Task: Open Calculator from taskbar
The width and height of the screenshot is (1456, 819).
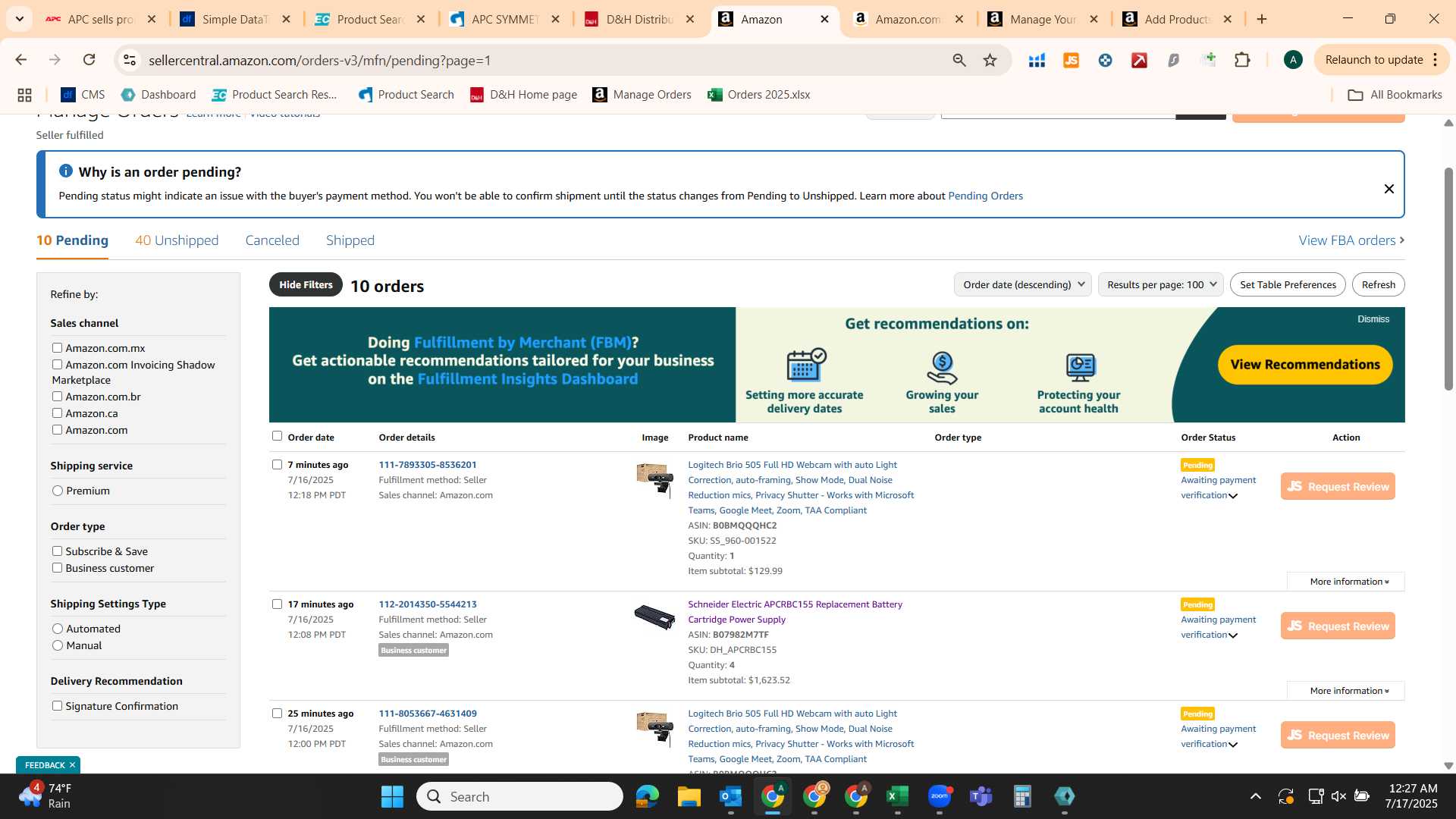Action: [1022, 796]
